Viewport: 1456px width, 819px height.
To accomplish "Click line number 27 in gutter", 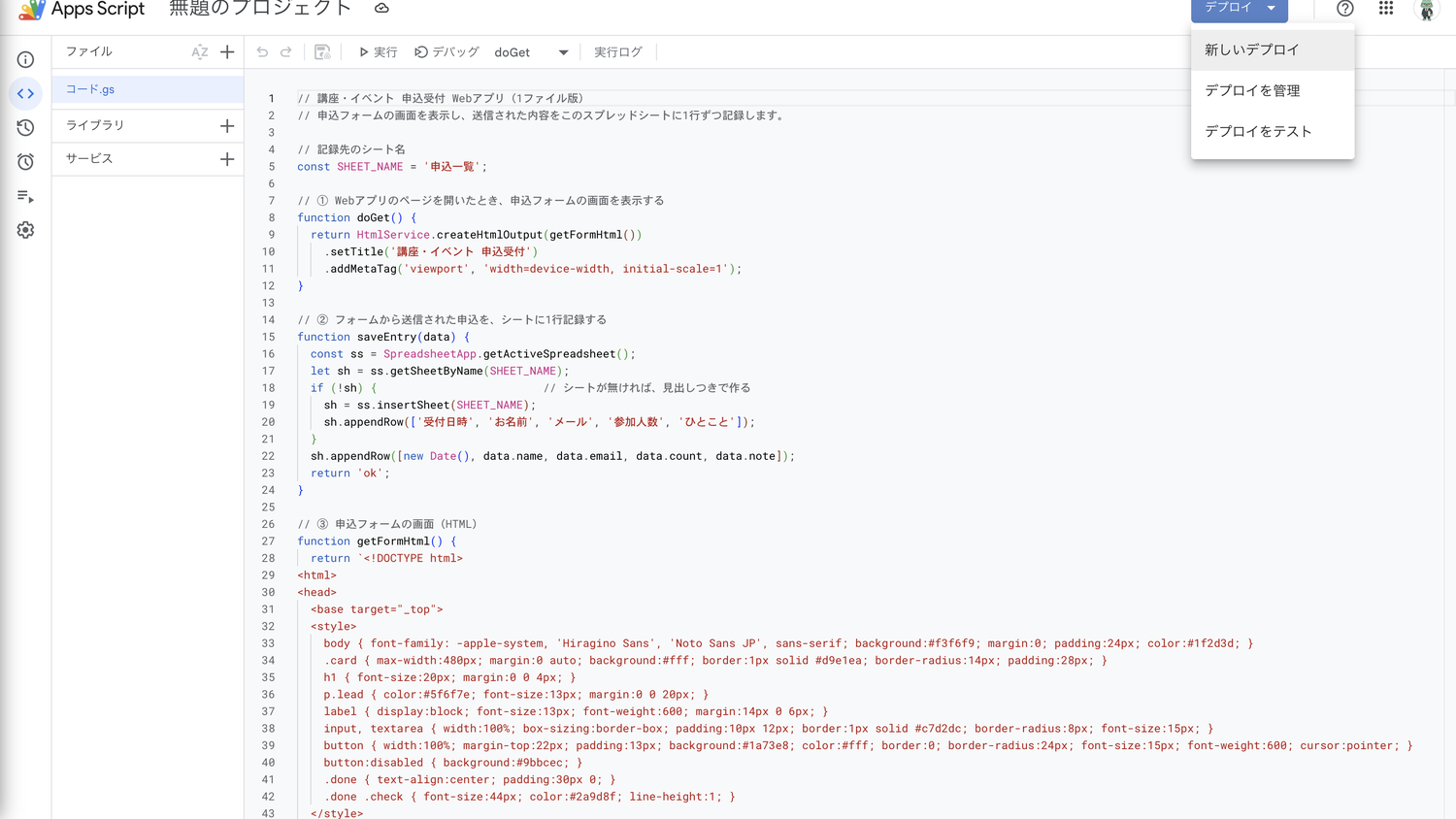I will (268, 541).
